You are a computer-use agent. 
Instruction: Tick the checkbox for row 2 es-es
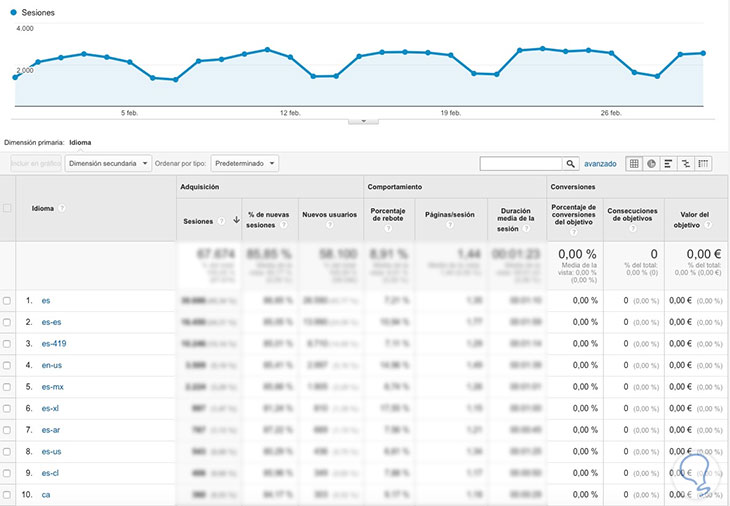tap(7, 322)
